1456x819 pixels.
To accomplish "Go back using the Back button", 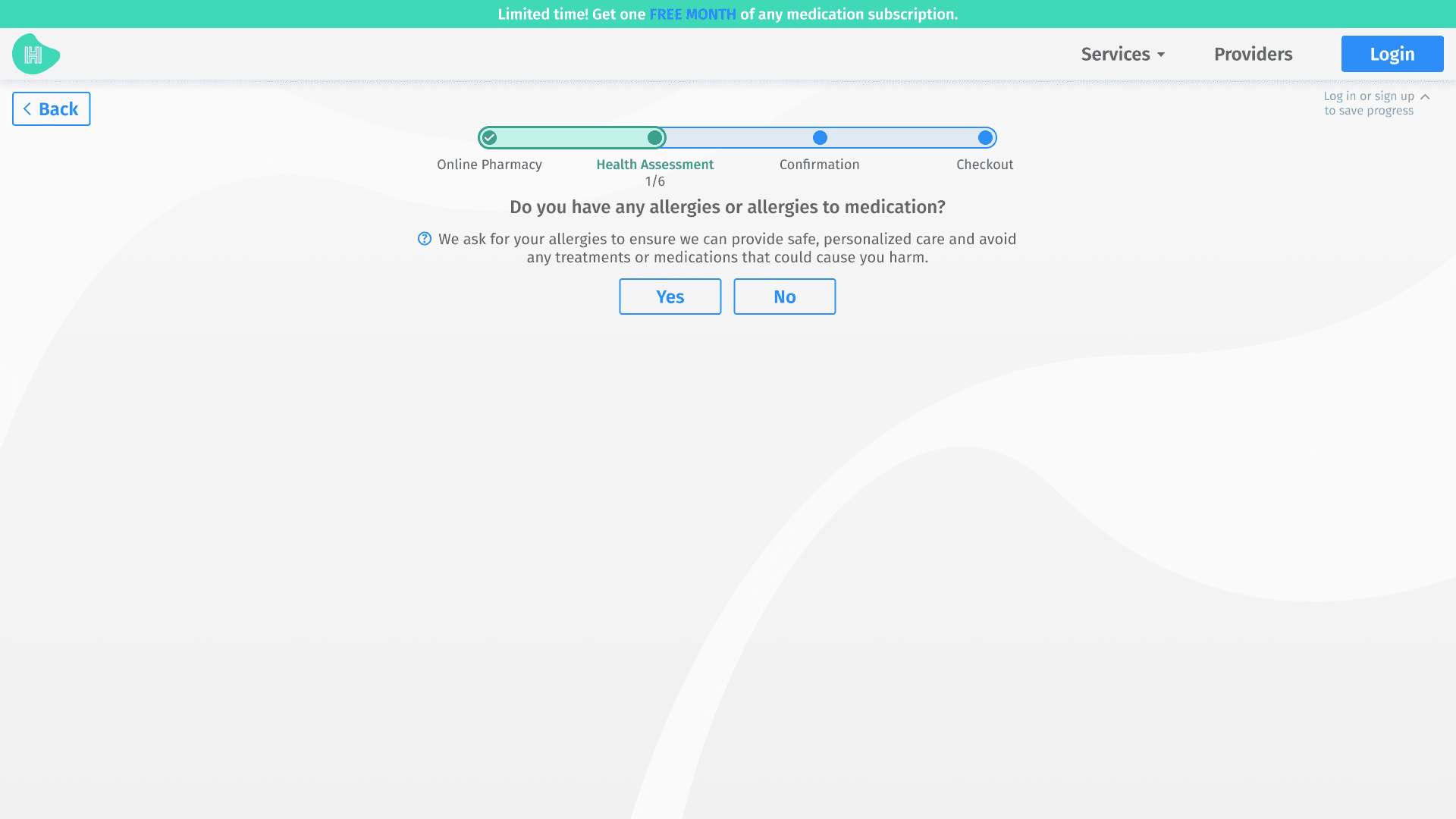I will [52, 109].
